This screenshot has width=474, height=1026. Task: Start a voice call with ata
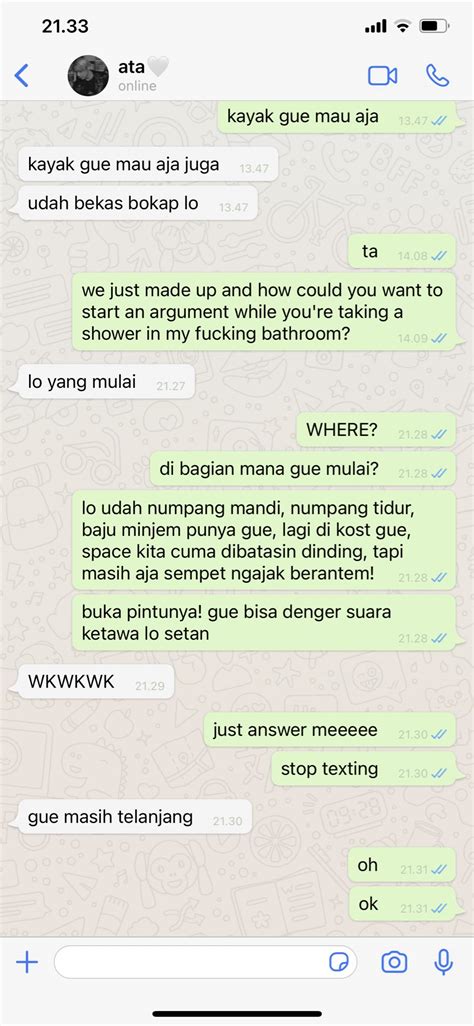[437, 76]
